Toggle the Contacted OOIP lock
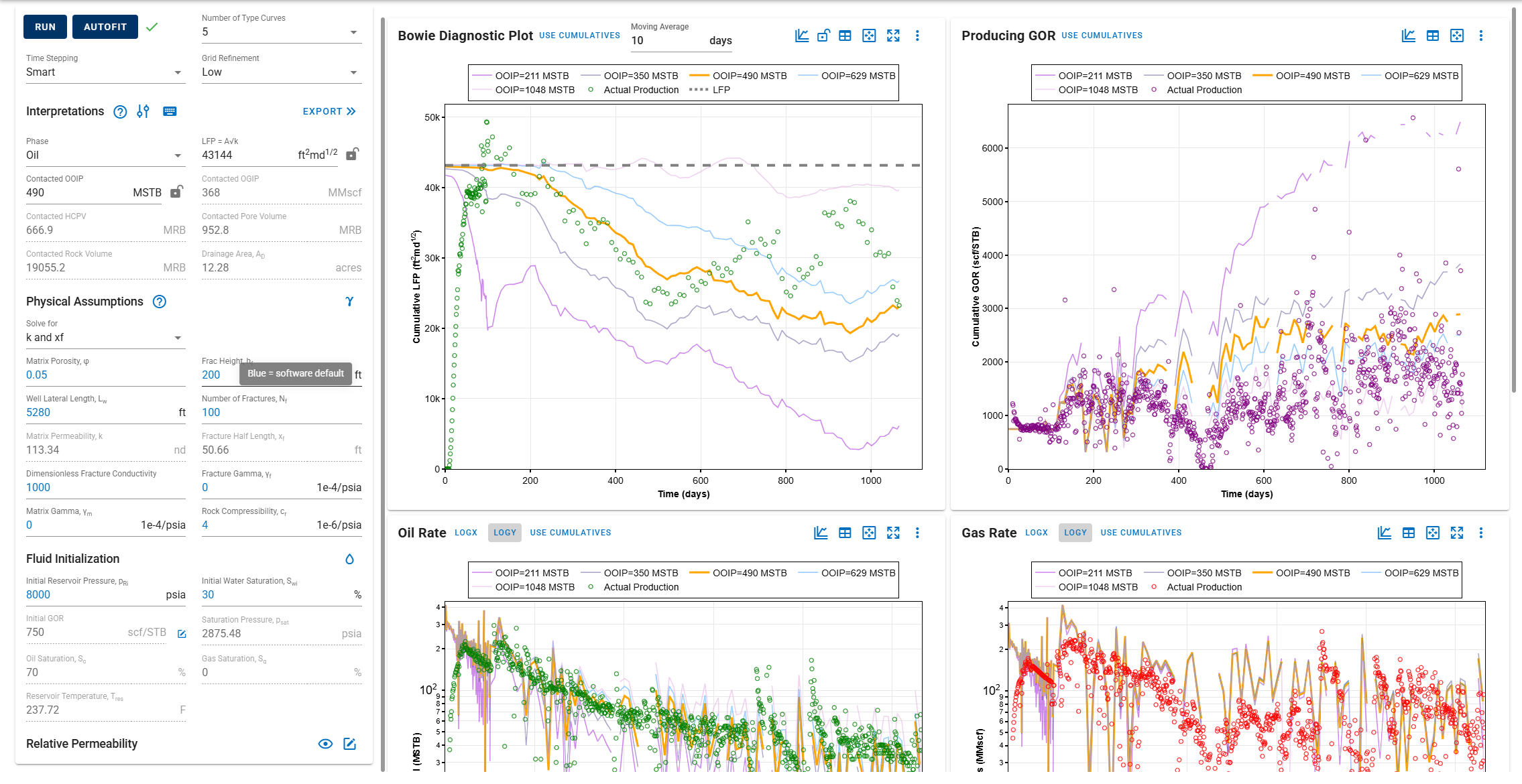Image resolution: width=1522 pixels, height=784 pixels. [x=176, y=192]
